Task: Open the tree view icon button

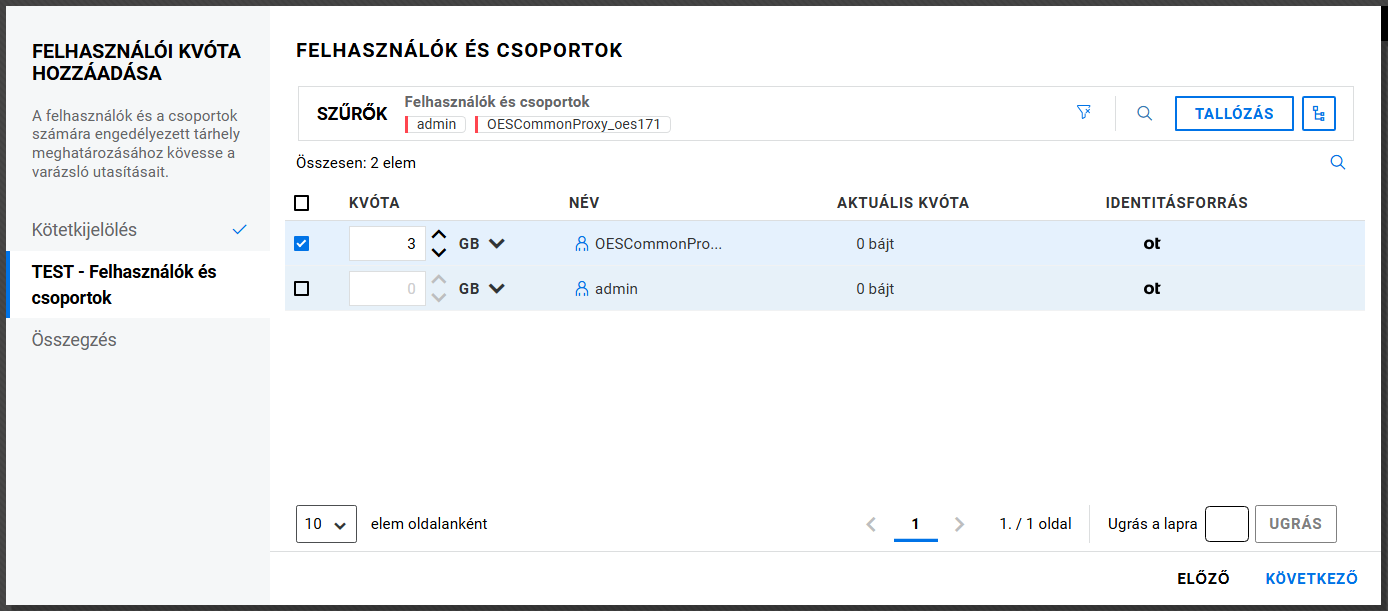Action: coord(1319,113)
